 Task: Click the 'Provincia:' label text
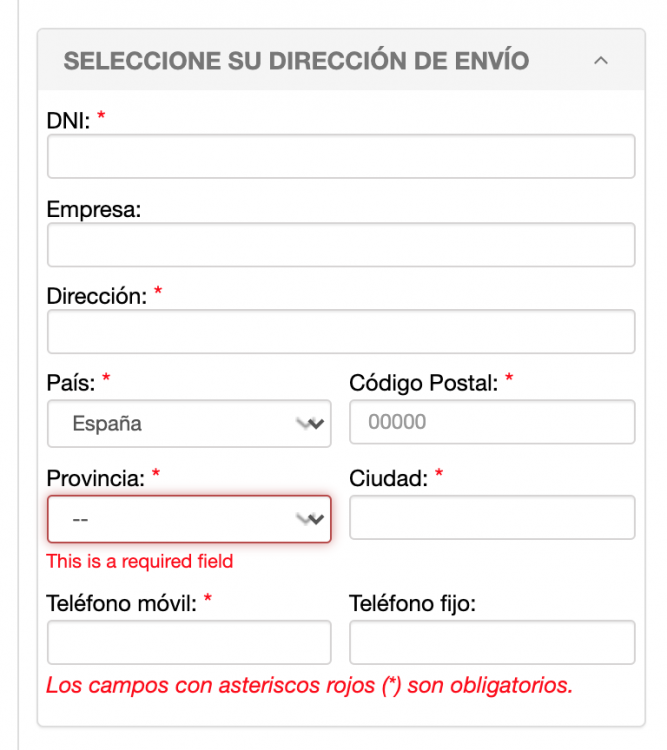tap(96, 479)
